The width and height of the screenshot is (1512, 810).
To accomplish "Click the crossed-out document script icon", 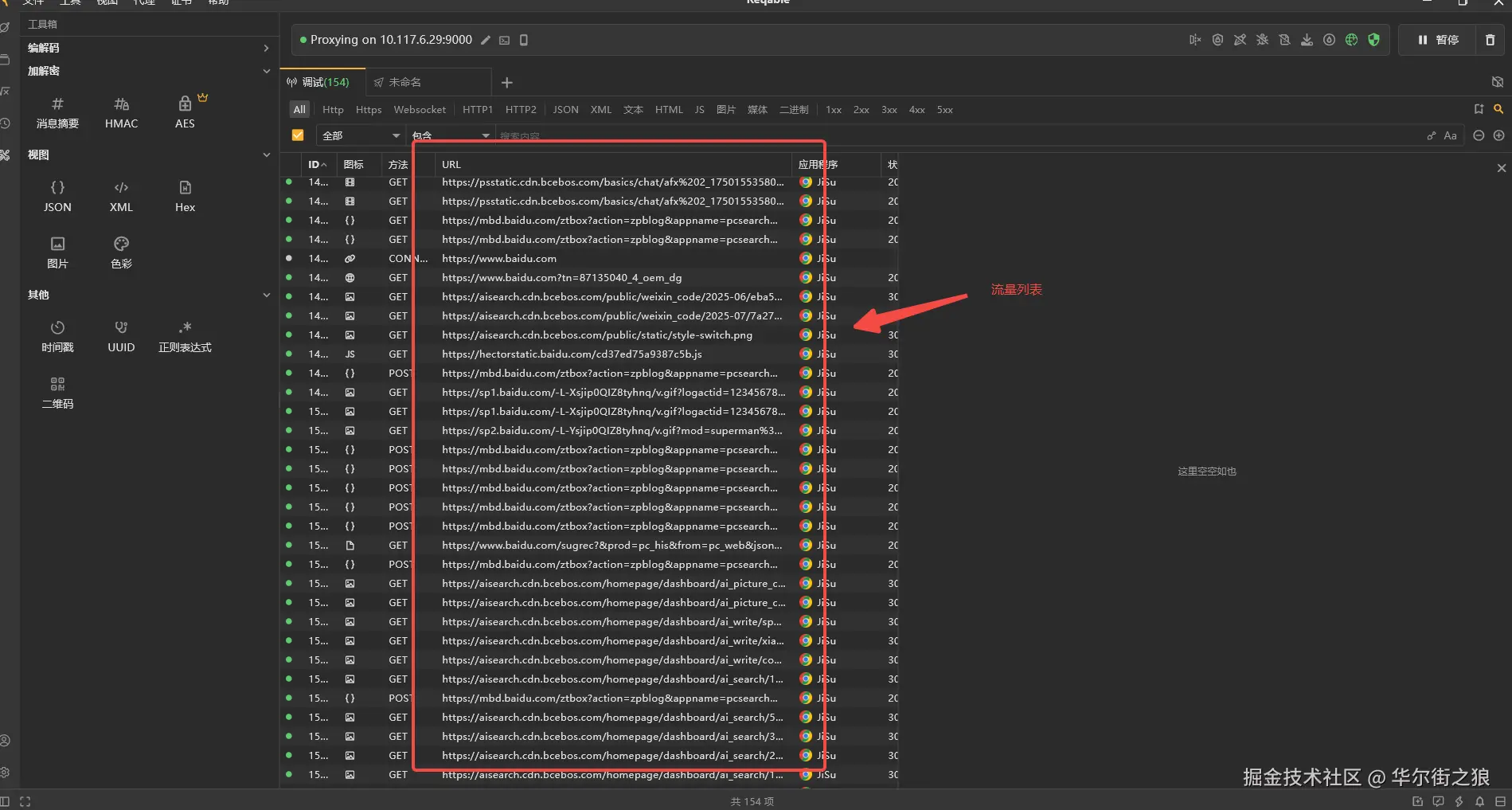I will click(1285, 40).
